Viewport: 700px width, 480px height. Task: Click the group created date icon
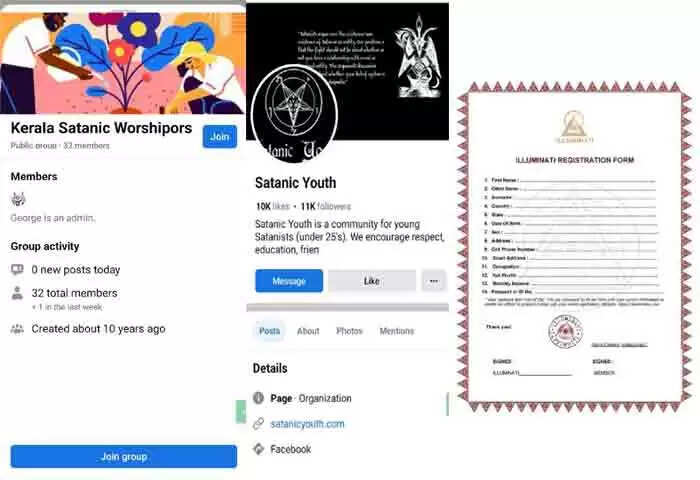[17, 329]
